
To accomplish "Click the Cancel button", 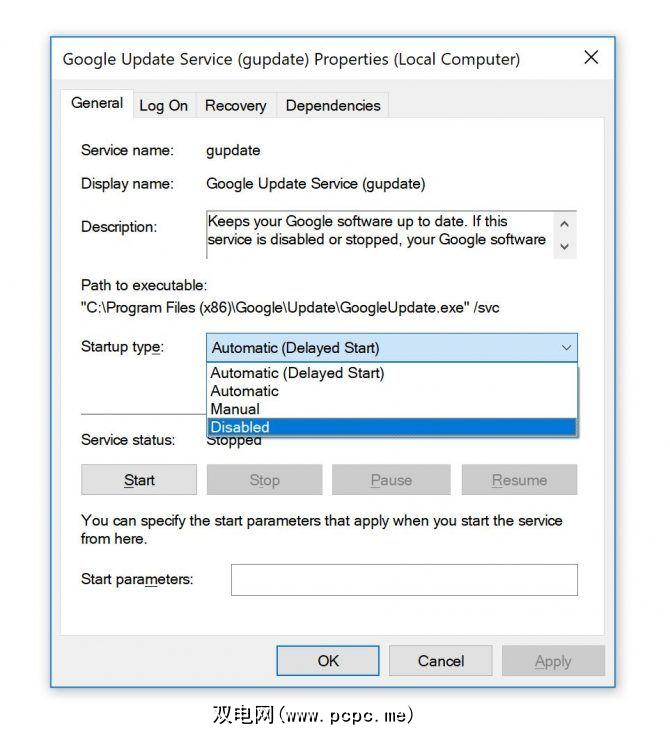I will [441, 661].
